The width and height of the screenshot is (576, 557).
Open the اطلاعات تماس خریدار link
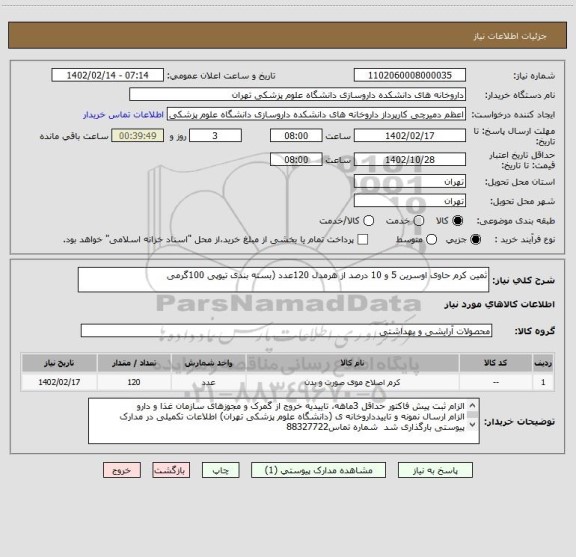pyautogui.click(x=123, y=115)
